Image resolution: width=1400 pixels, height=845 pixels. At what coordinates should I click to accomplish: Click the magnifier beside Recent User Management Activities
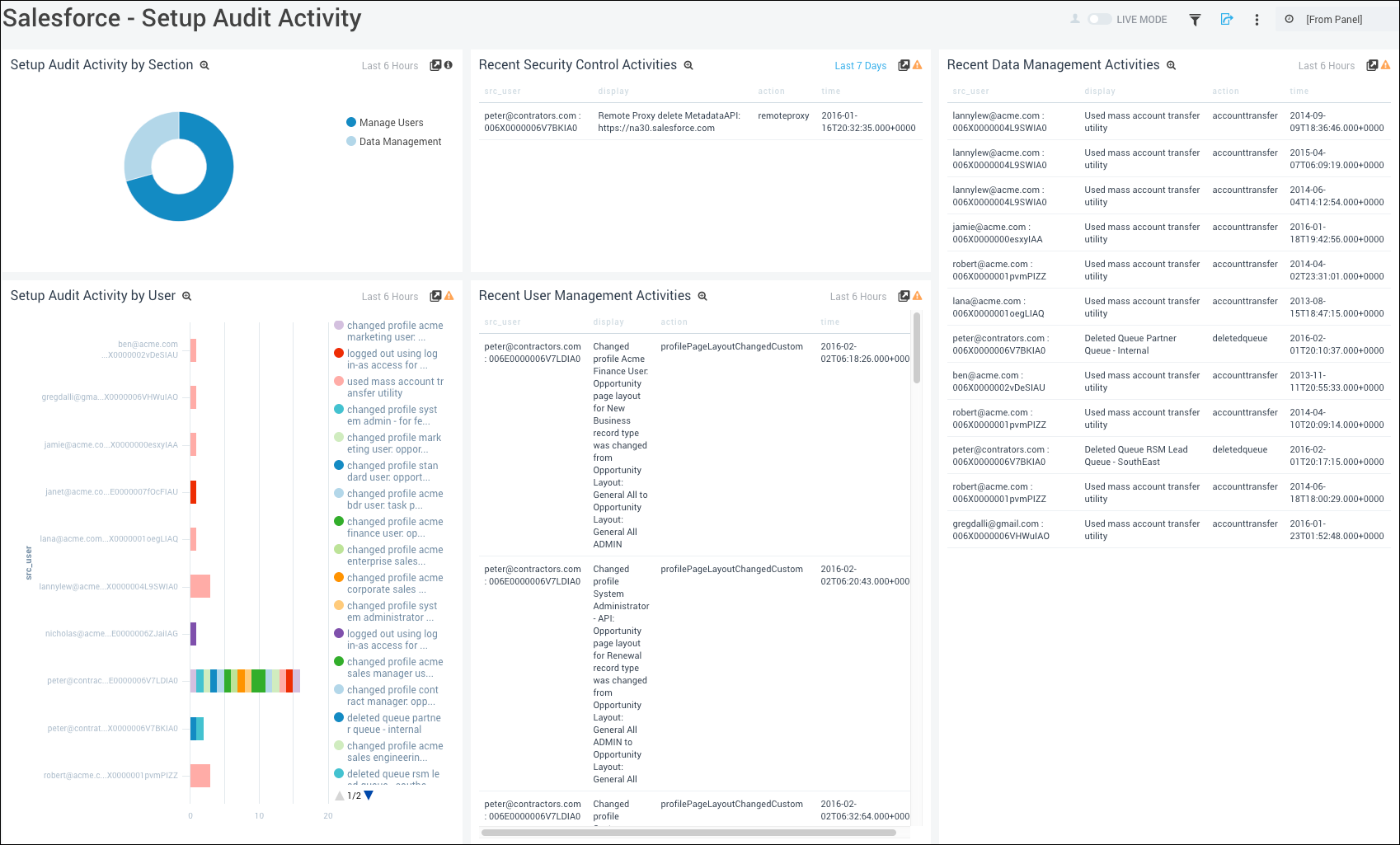[702, 295]
